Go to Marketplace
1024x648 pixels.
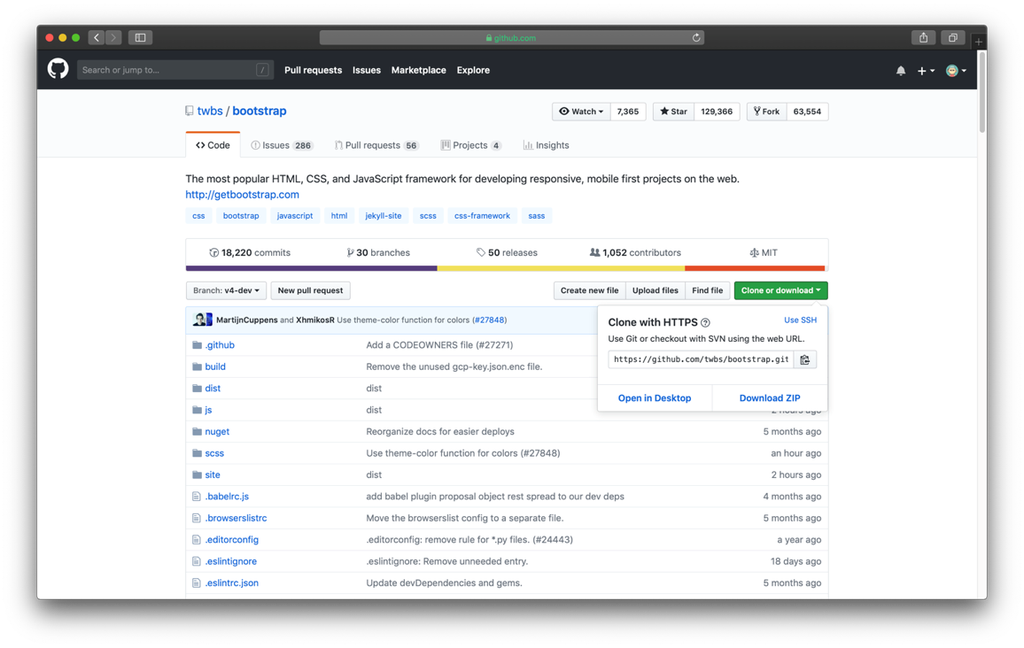tap(419, 70)
